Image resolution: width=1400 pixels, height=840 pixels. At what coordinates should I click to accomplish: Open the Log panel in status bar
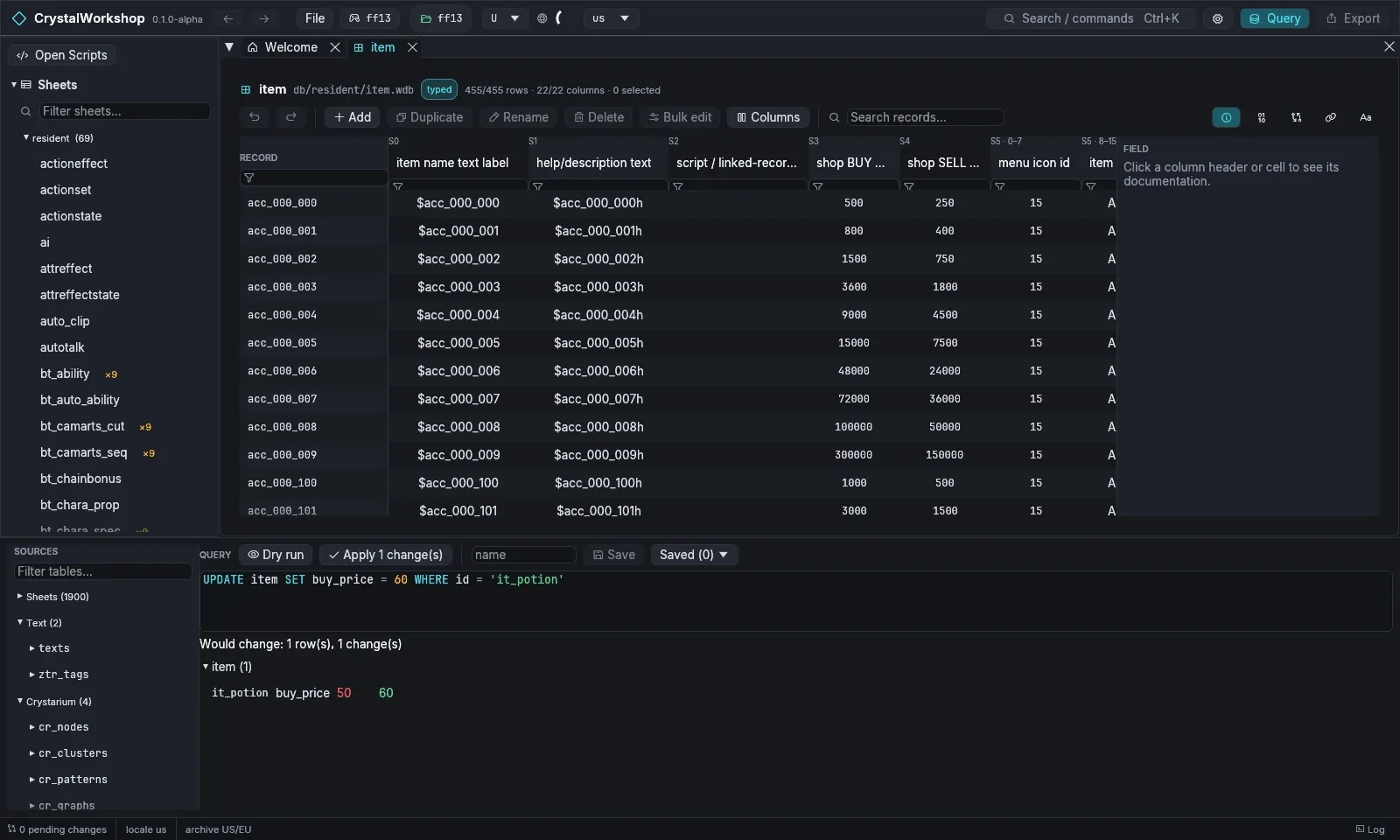click(x=1370, y=829)
